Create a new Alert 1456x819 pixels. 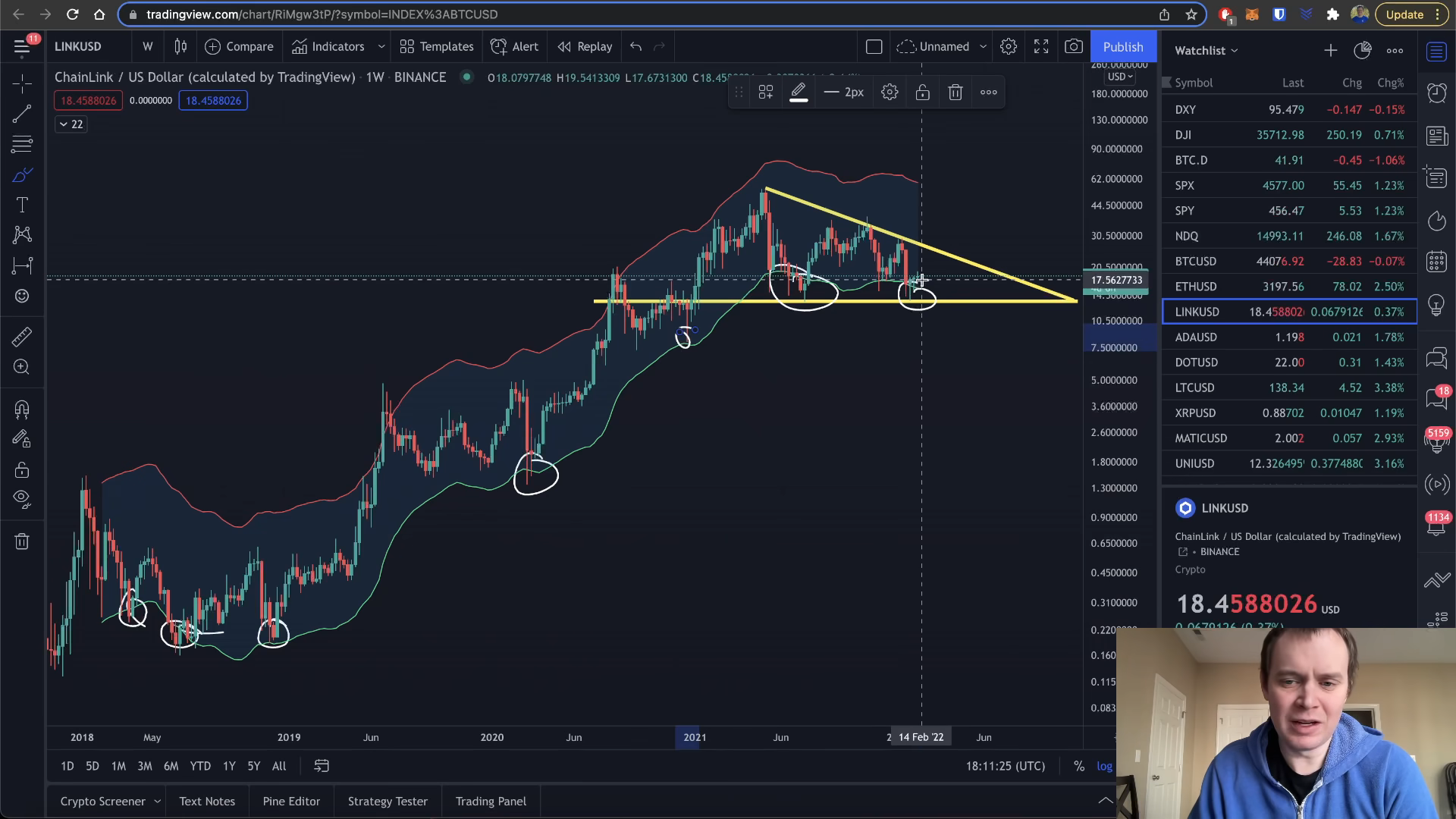pos(515,47)
